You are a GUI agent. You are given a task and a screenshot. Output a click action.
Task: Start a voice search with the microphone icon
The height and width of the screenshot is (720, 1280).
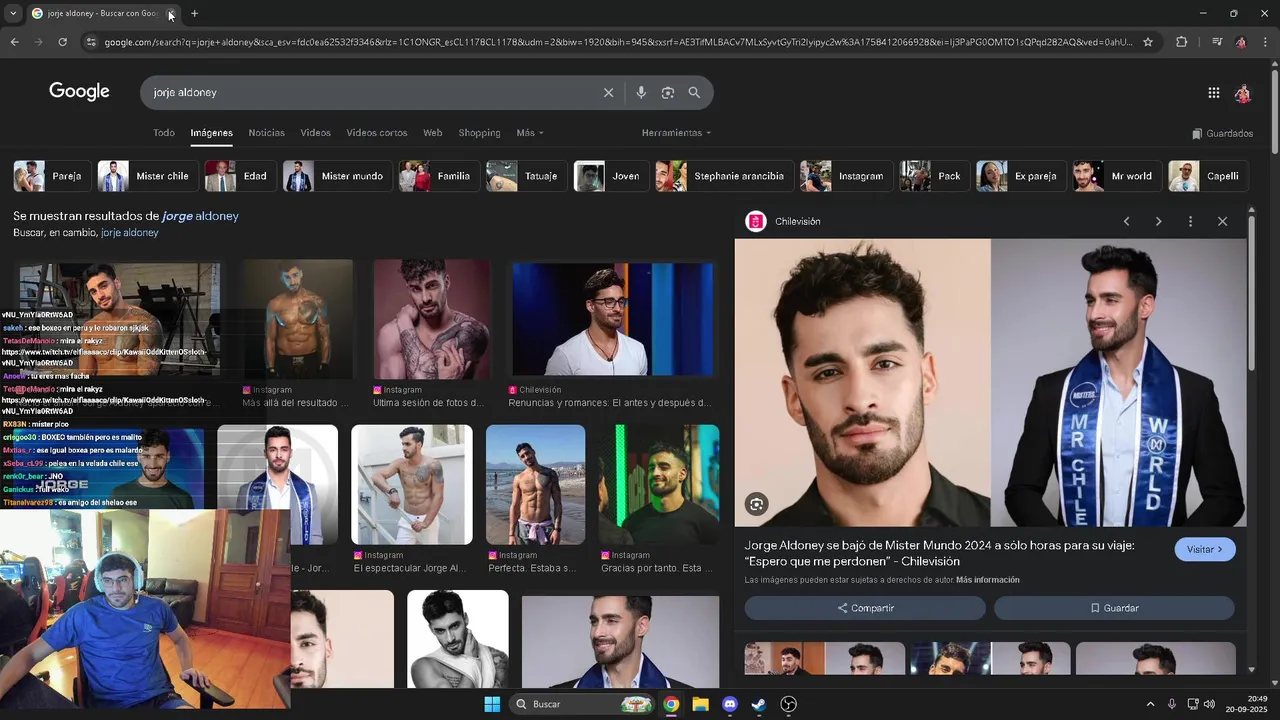[641, 93]
